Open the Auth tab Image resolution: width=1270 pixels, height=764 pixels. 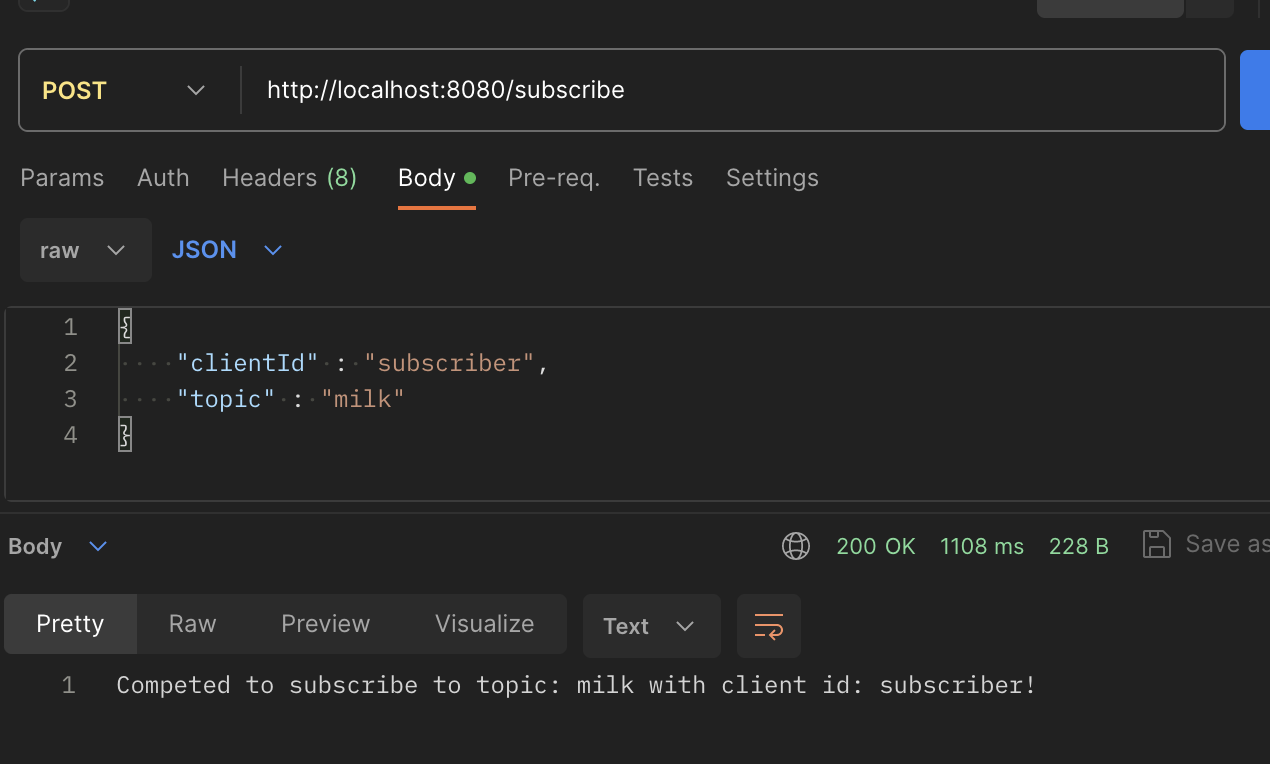[x=163, y=178]
